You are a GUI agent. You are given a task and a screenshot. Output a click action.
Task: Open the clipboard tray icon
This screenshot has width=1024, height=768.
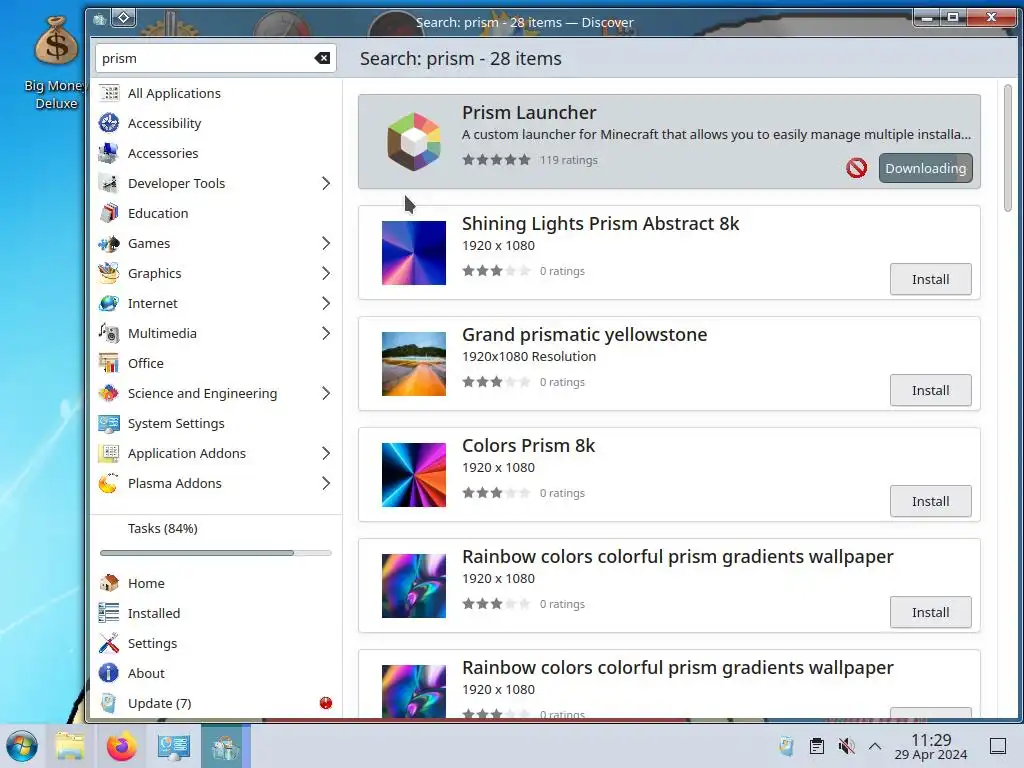pos(816,746)
